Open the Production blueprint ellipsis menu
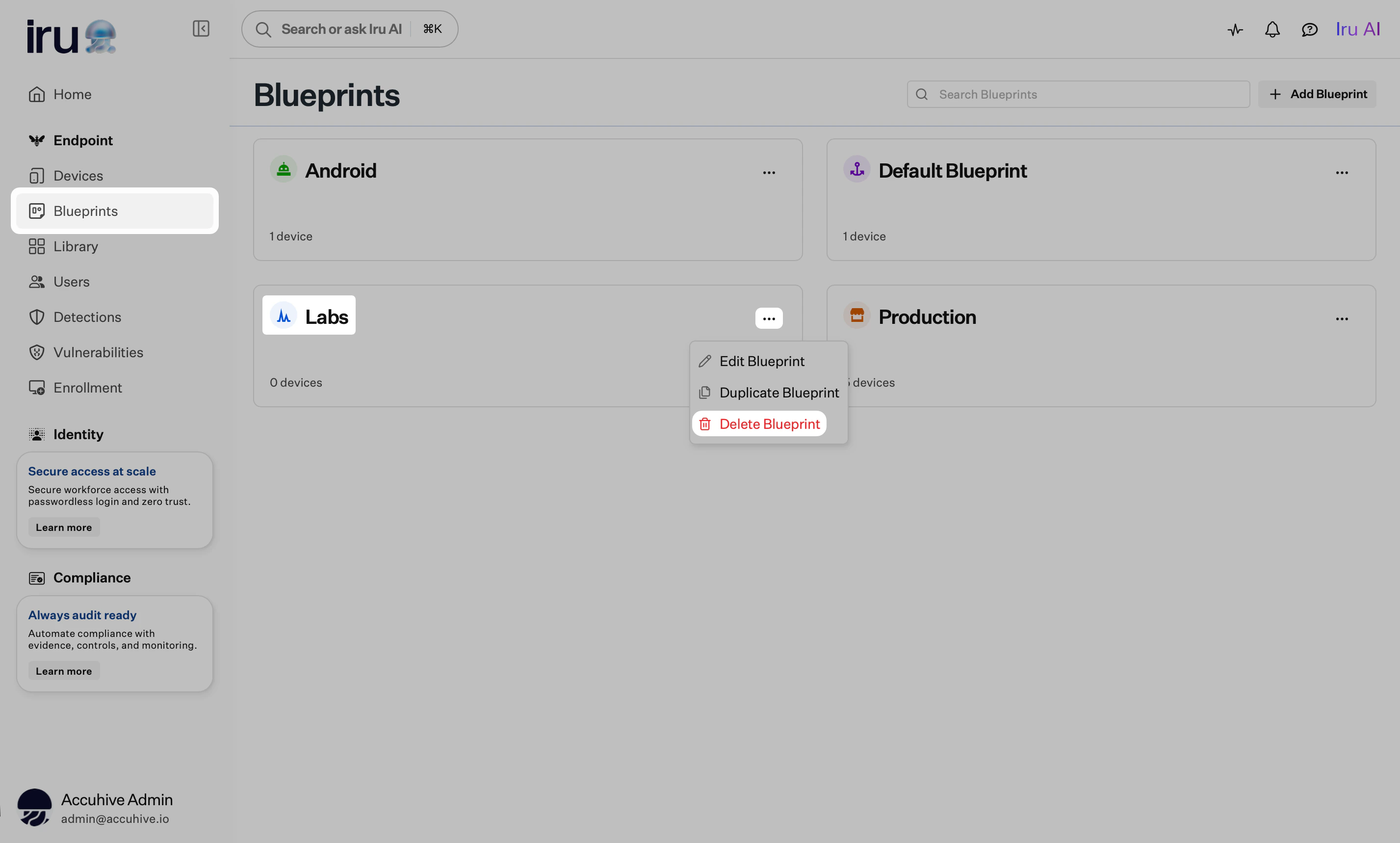Viewport: 1400px width, 843px height. (x=1342, y=318)
